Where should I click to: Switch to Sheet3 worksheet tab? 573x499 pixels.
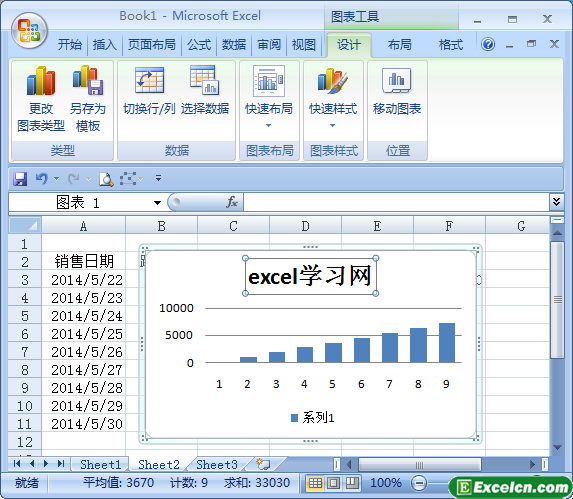click(217, 464)
